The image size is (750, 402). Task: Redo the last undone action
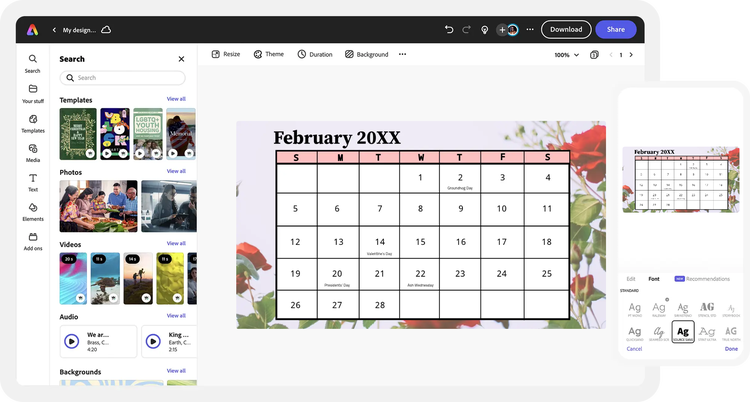pos(466,30)
